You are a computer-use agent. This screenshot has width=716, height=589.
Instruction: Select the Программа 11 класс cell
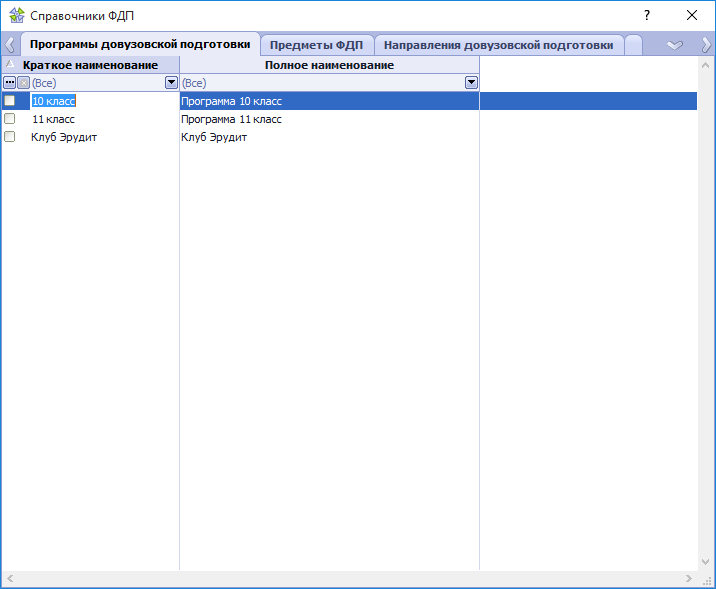click(x=231, y=119)
